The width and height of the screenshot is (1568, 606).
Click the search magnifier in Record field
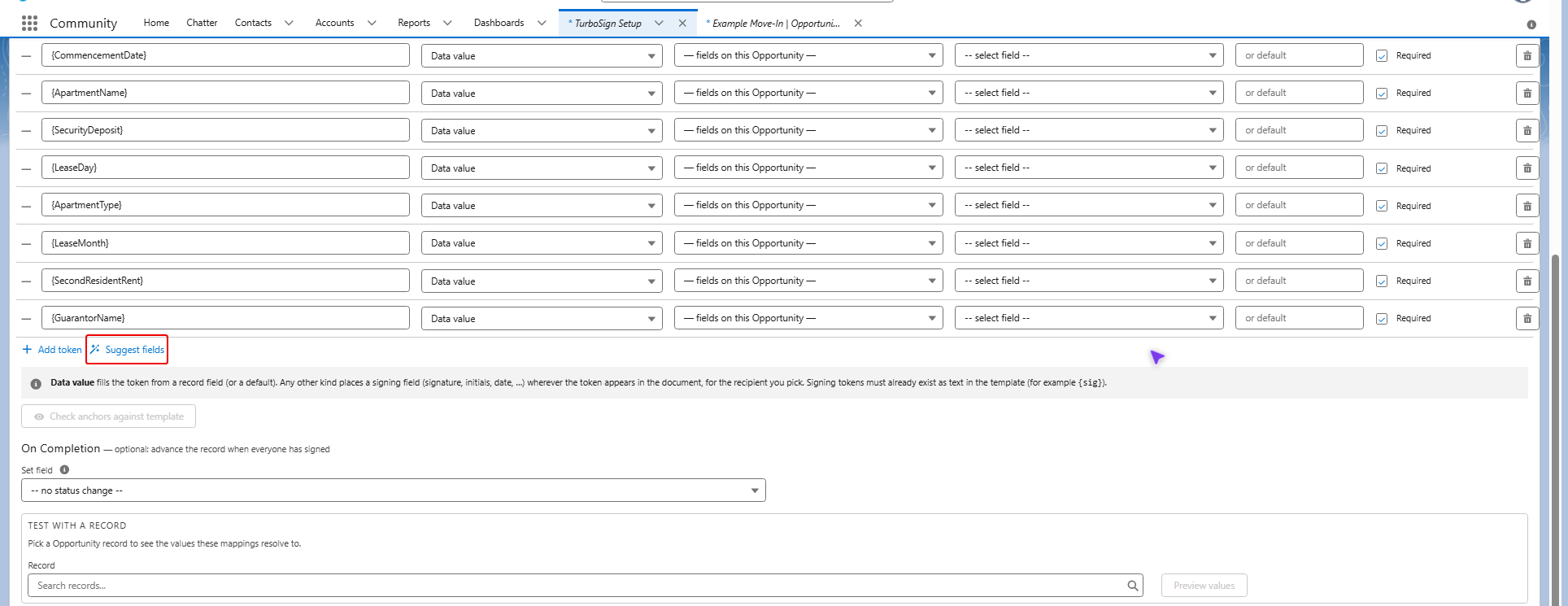point(1132,586)
